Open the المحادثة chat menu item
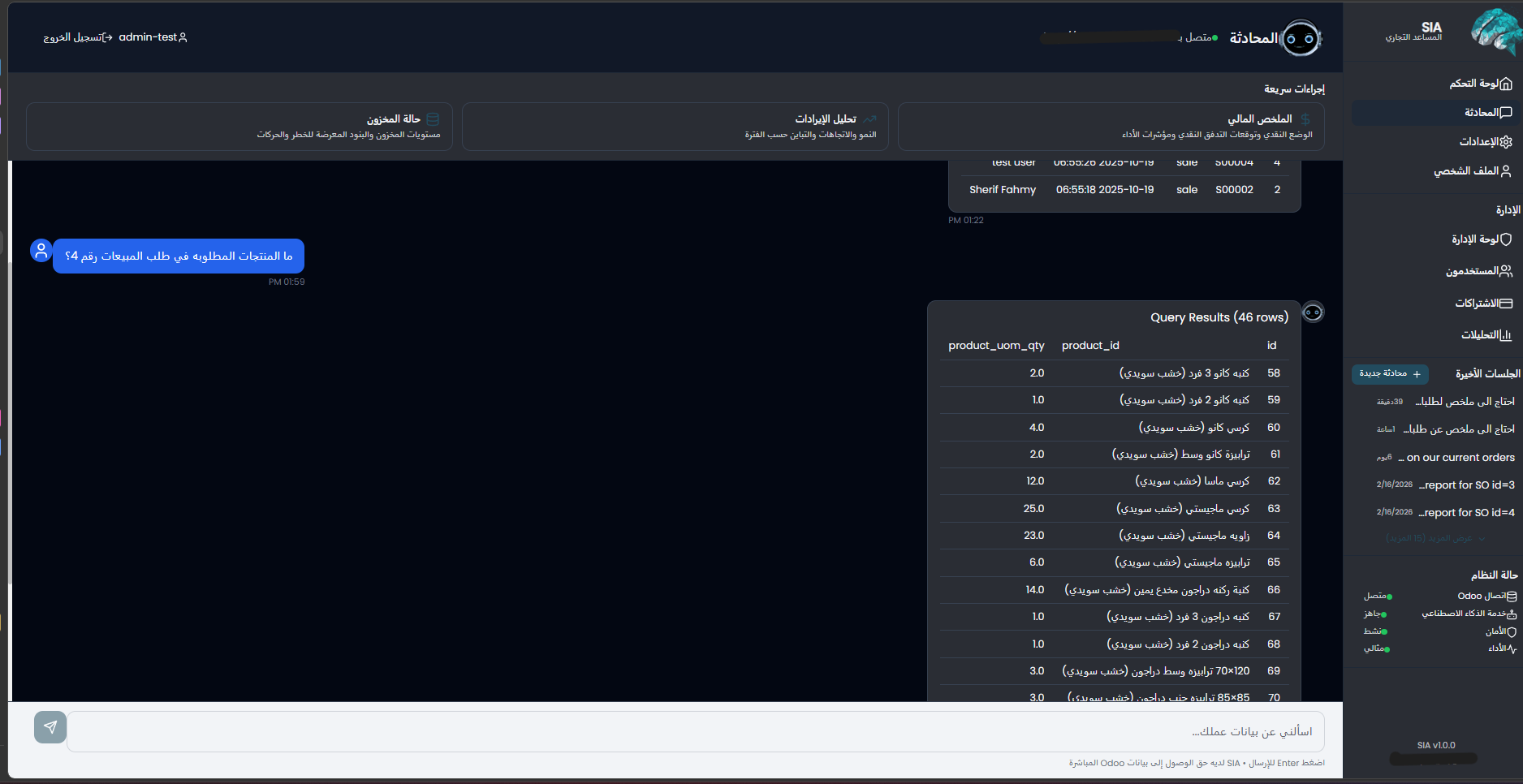This screenshot has width=1523, height=784. tap(1434, 113)
